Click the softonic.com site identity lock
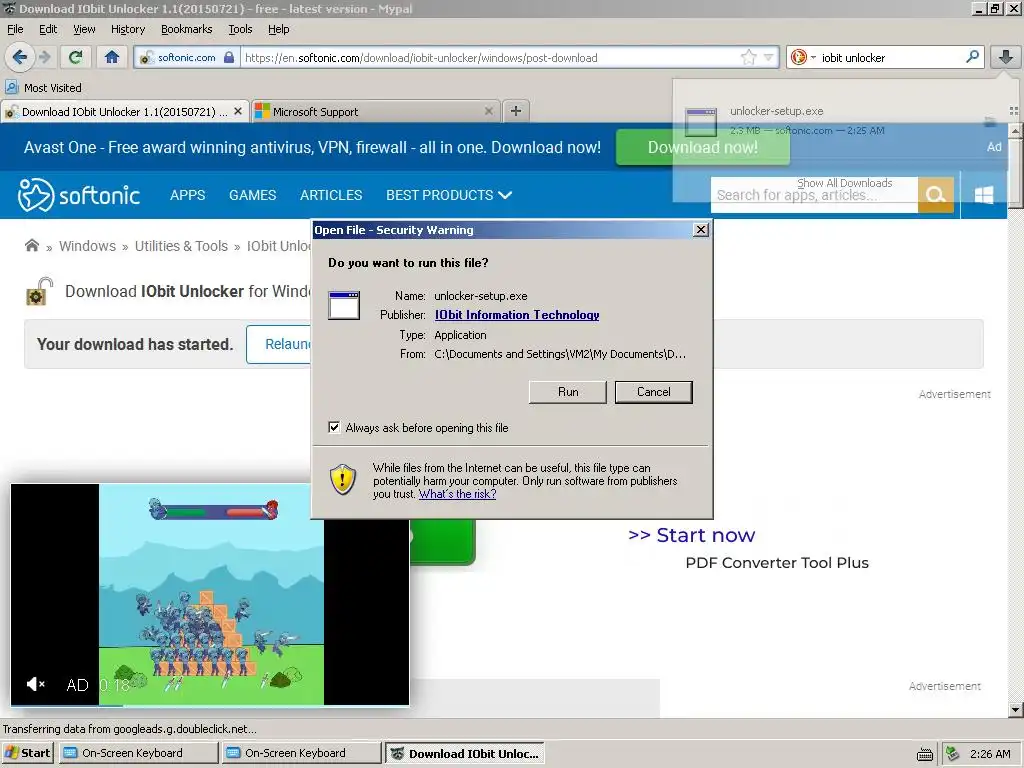 187,57
